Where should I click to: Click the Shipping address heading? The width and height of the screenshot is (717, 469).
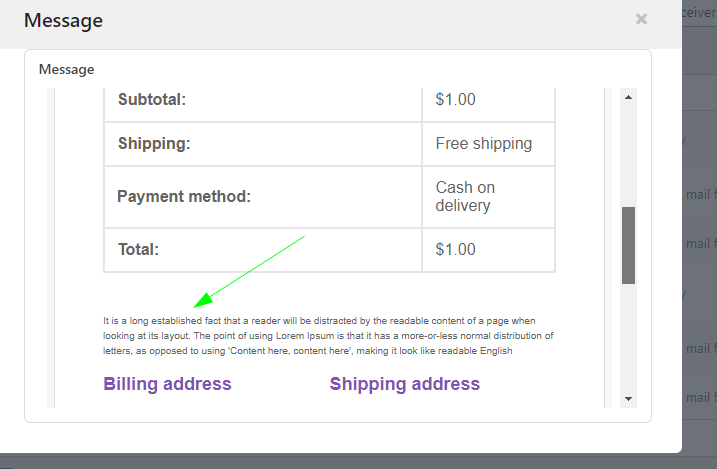coord(405,384)
